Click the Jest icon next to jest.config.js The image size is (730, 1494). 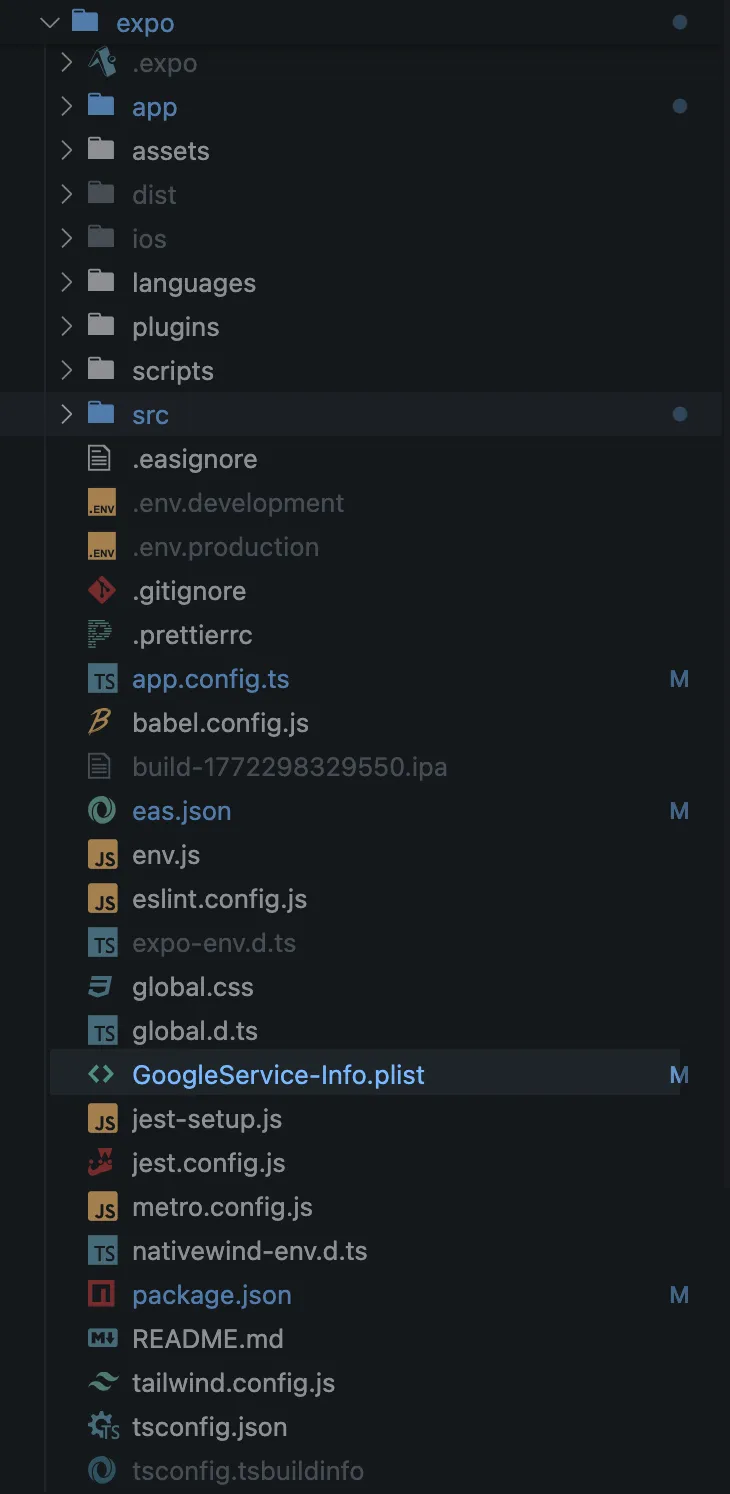(101, 1163)
